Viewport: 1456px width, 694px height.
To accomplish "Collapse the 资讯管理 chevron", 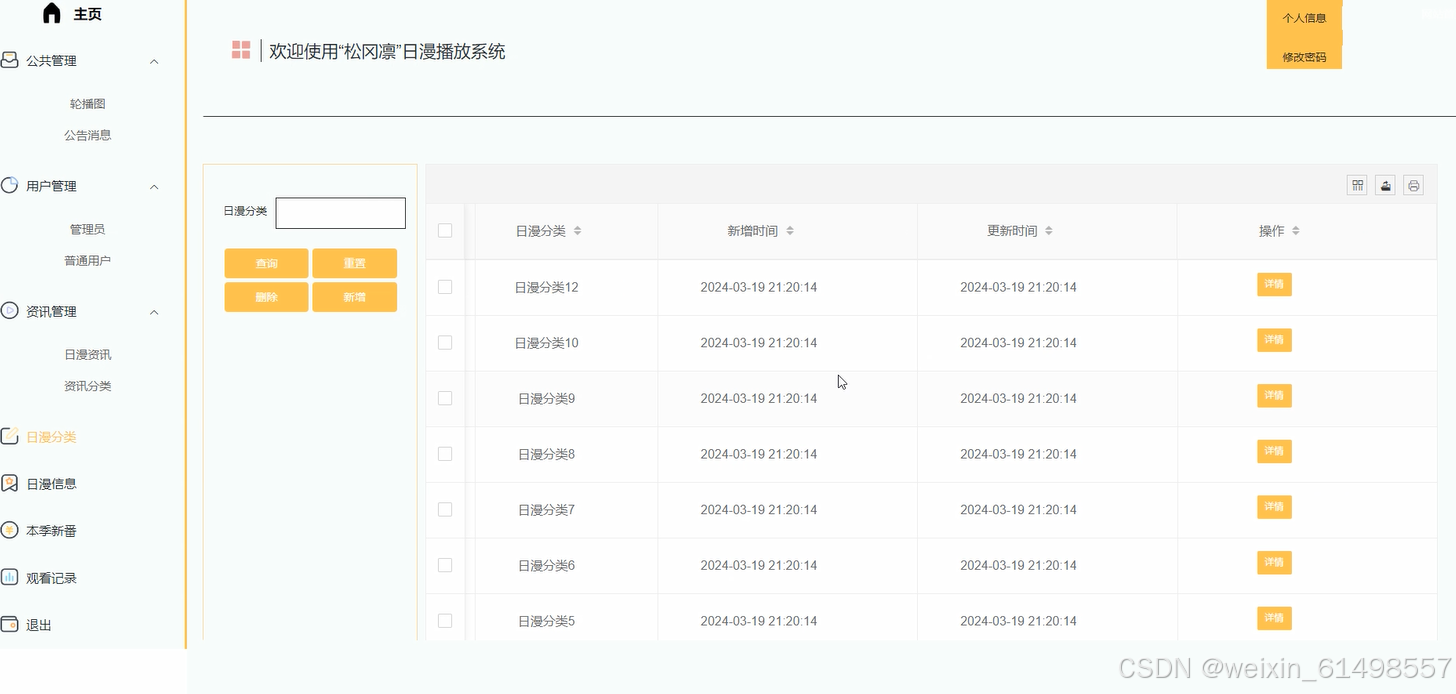I will point(154,312).
